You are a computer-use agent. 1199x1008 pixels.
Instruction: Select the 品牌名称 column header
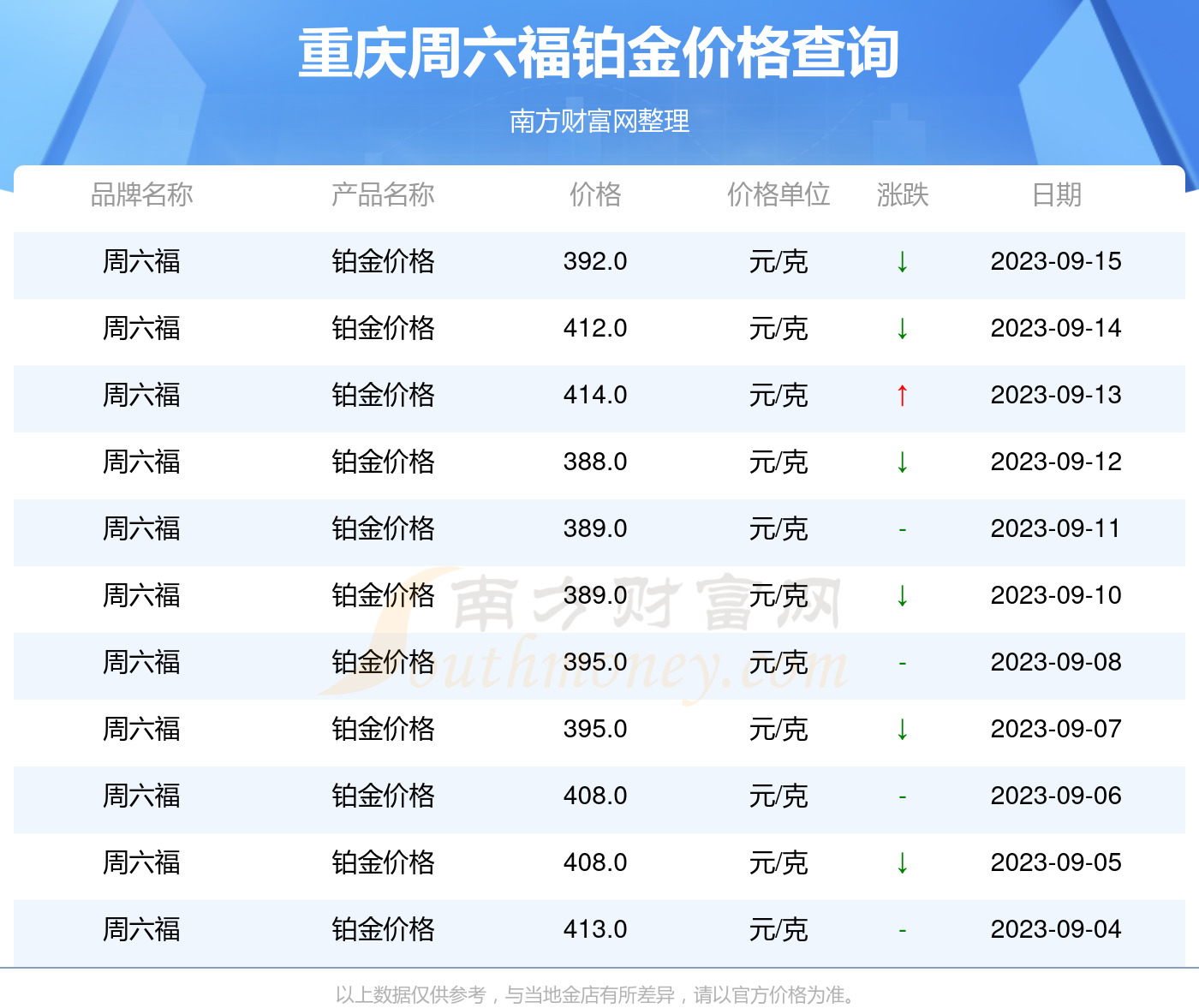point(141,194)
